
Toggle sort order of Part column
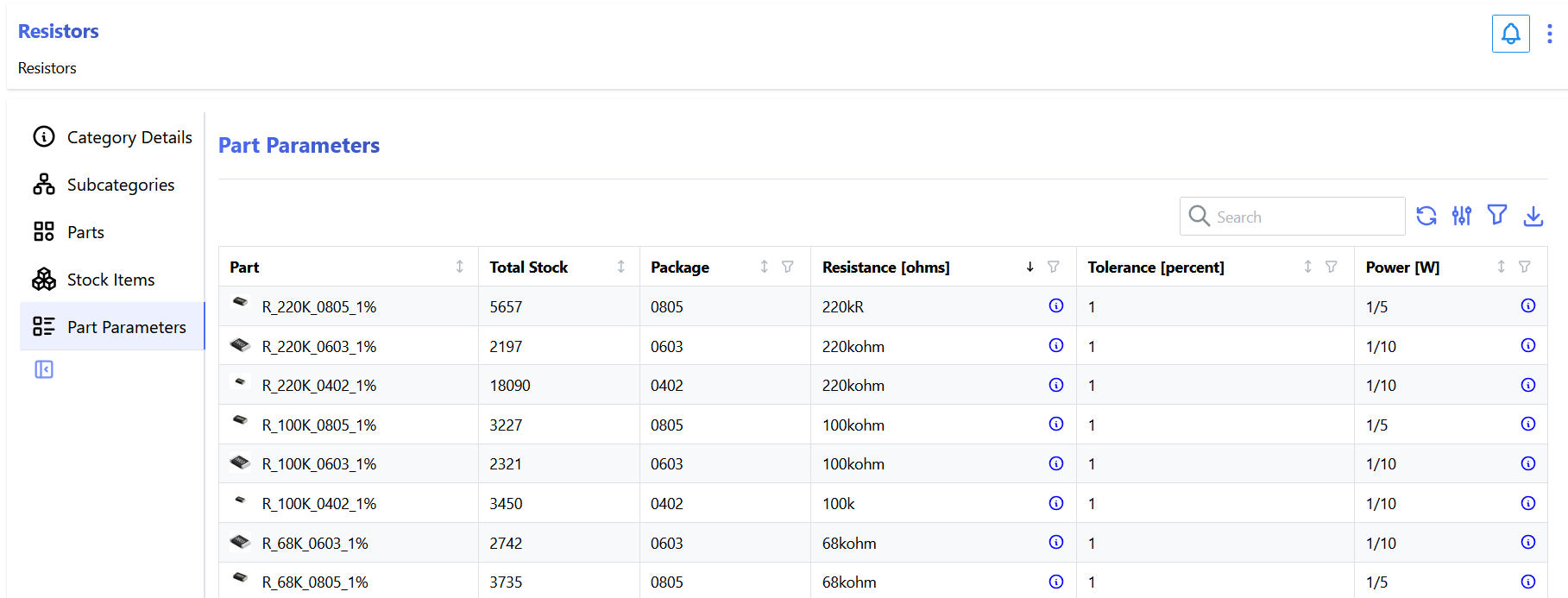click(459, 267)
